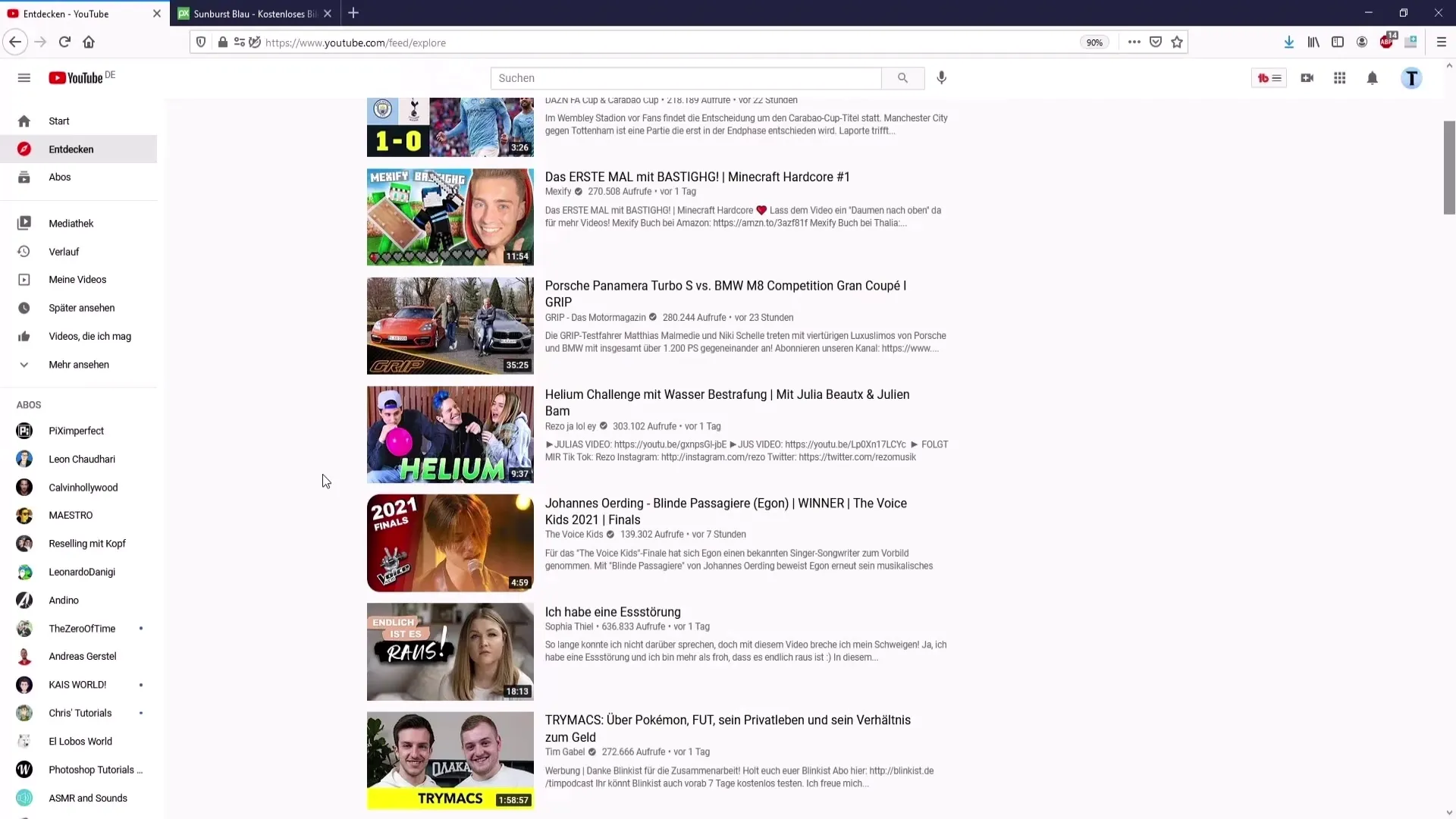Click the browser home icon

click(89, 42)
